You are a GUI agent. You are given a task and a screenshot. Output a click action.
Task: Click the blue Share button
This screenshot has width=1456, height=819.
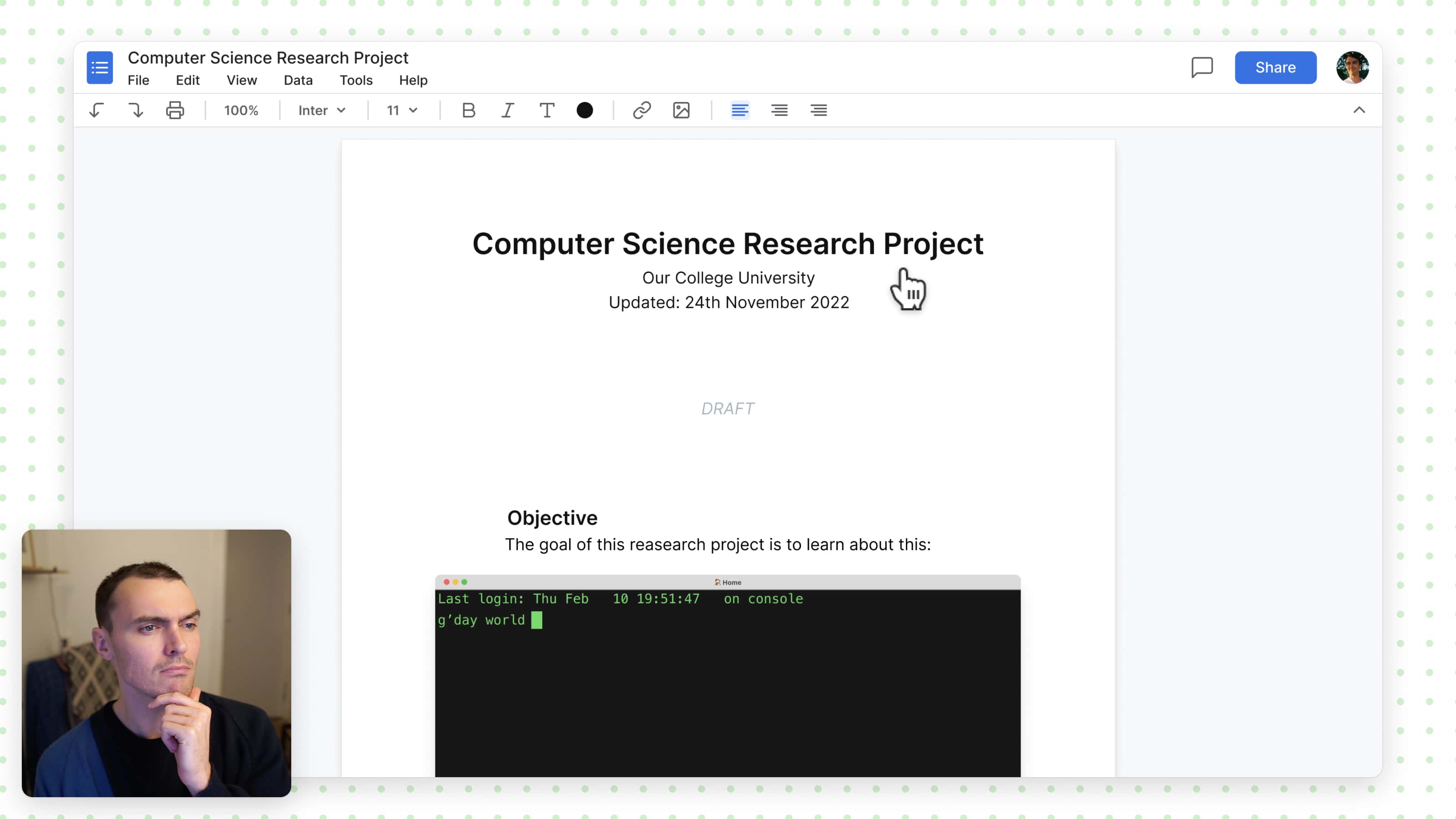point(1275,67)
